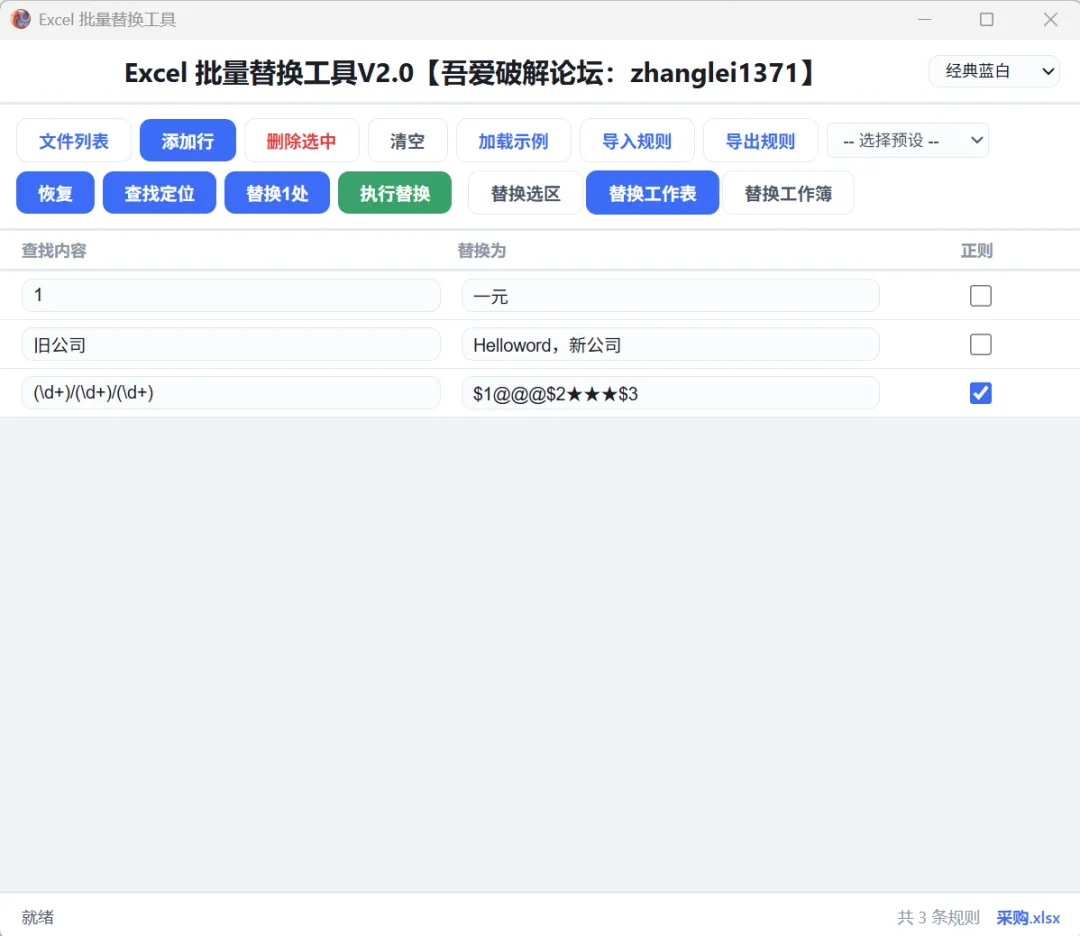Click the 查找内容 column header
The image size is (1080, 936).
pos(54,251)
